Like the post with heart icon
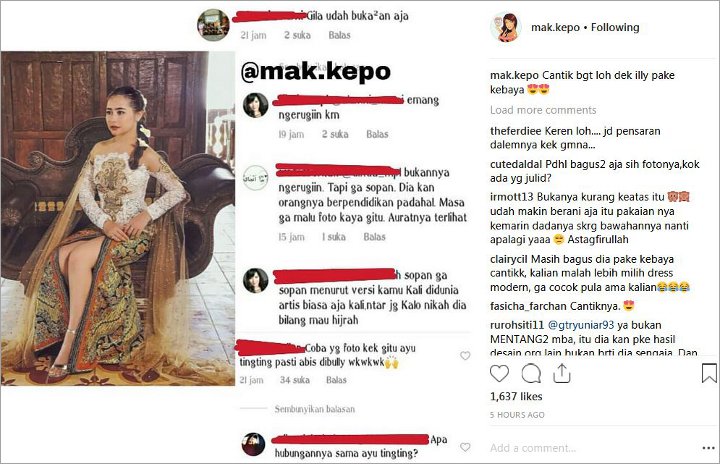This screenshot has width=720, height=464. tap(499, 373)
